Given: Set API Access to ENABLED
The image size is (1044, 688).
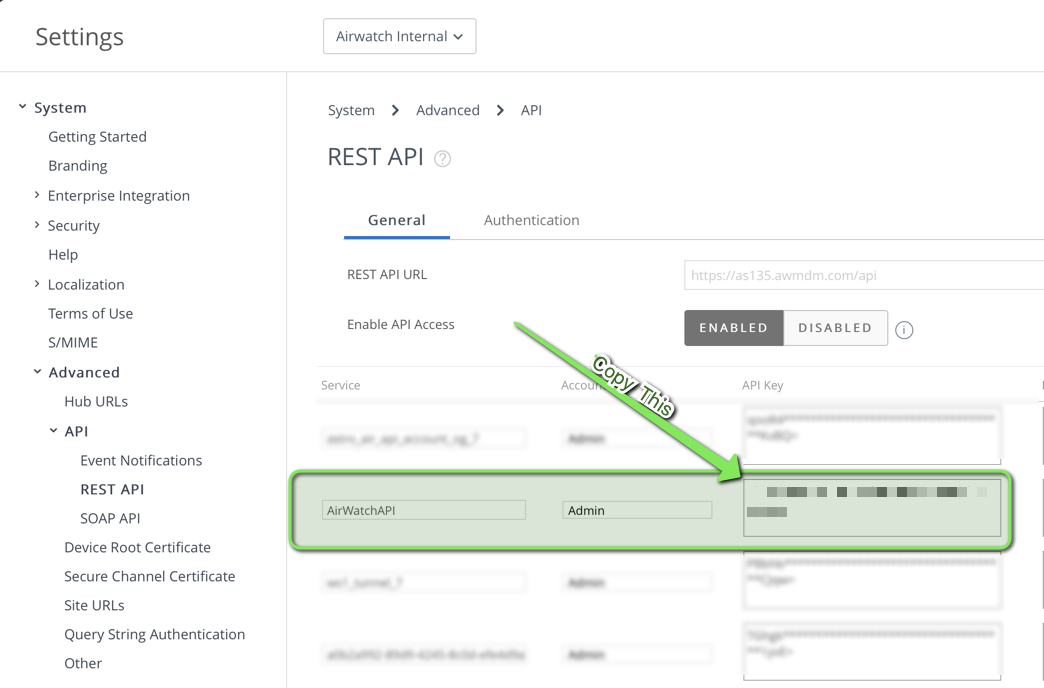Looking at the screenshot, I should pyautogui.click(x=733, y=327).
